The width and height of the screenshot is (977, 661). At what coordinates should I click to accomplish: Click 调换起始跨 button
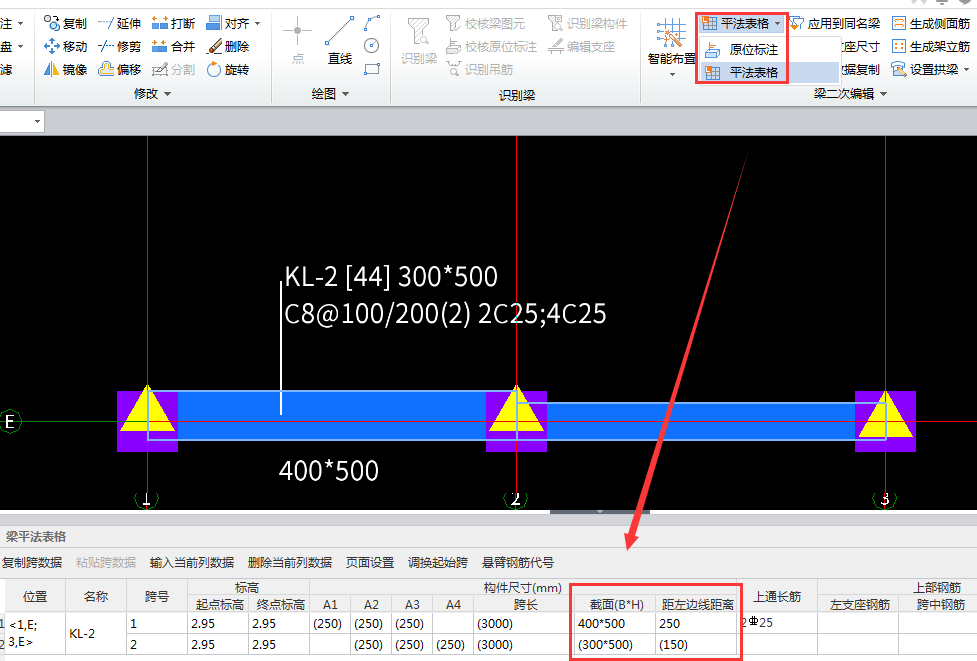point(438,563)
